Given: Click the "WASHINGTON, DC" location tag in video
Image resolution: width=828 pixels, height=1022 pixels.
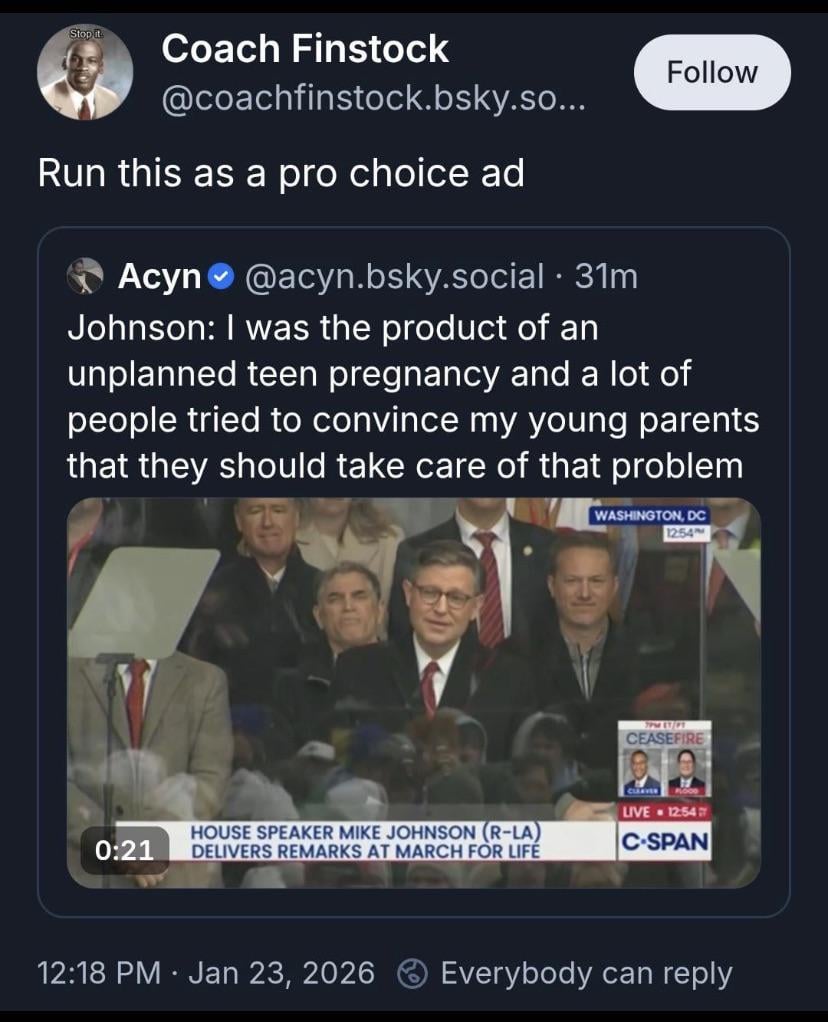Looking at the screenshot, I should click(650, 515).
